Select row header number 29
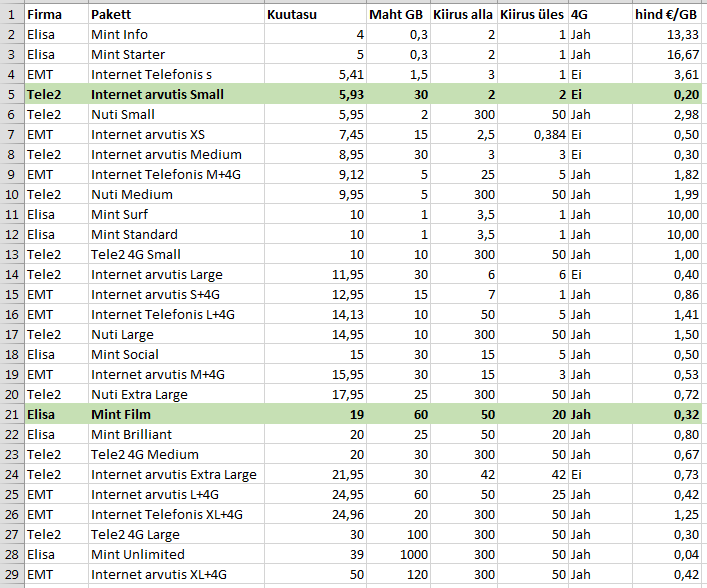This screenshot has height=588, width=707. click(11, 575)
